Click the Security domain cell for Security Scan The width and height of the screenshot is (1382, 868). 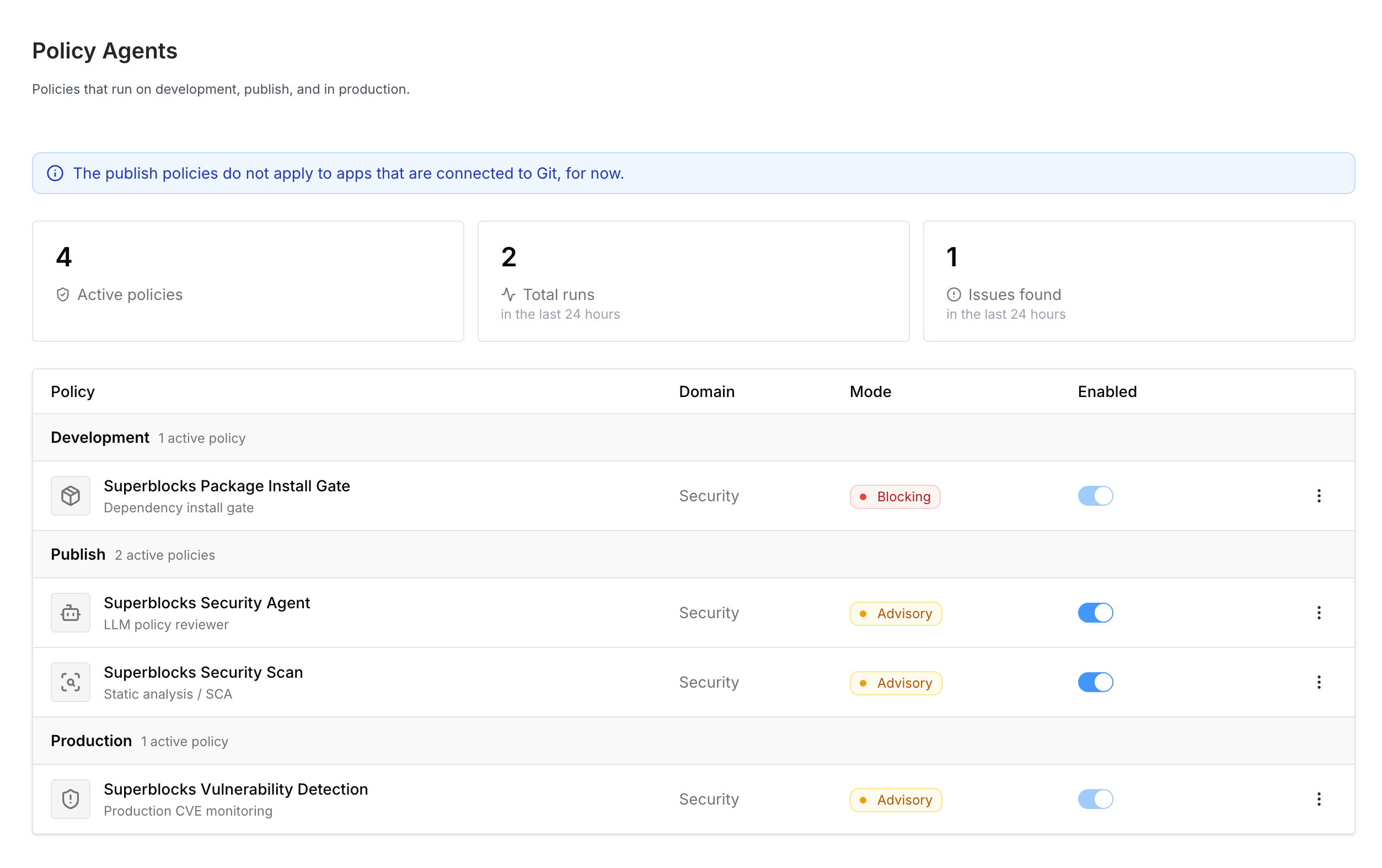pyautogui.click(x=709, y=683)
